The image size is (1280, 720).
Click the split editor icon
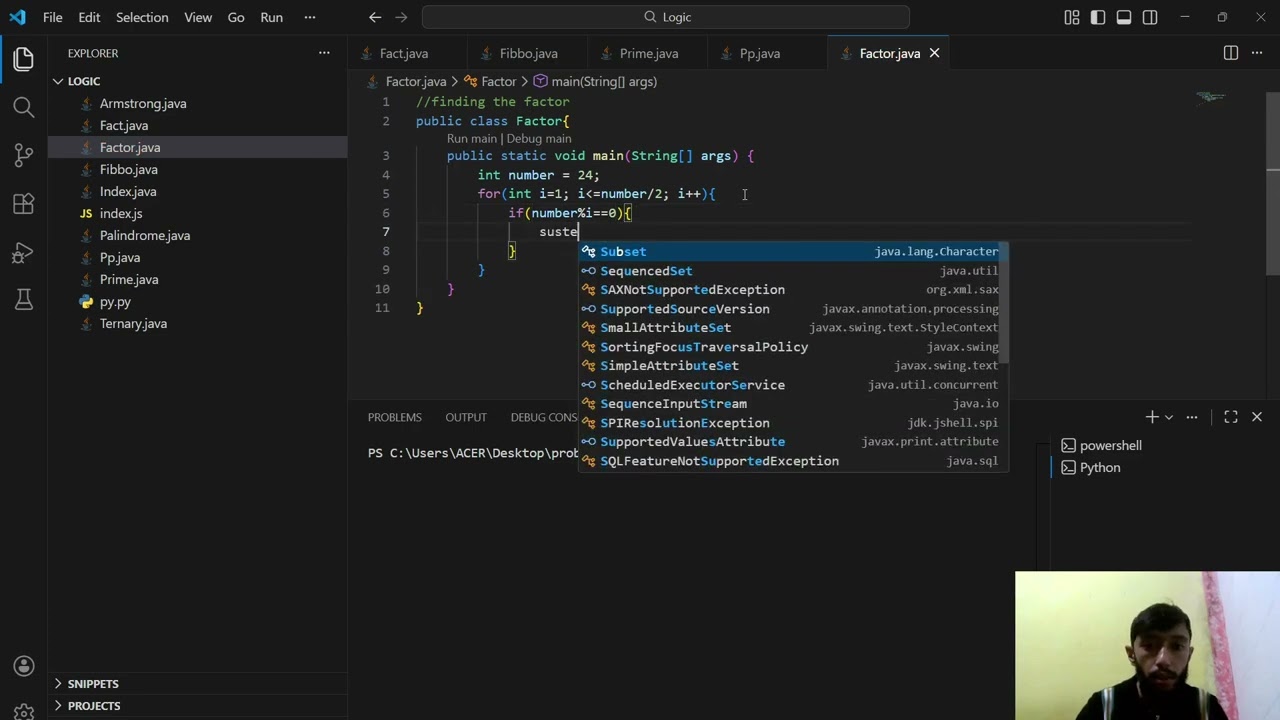[1231, 53]
